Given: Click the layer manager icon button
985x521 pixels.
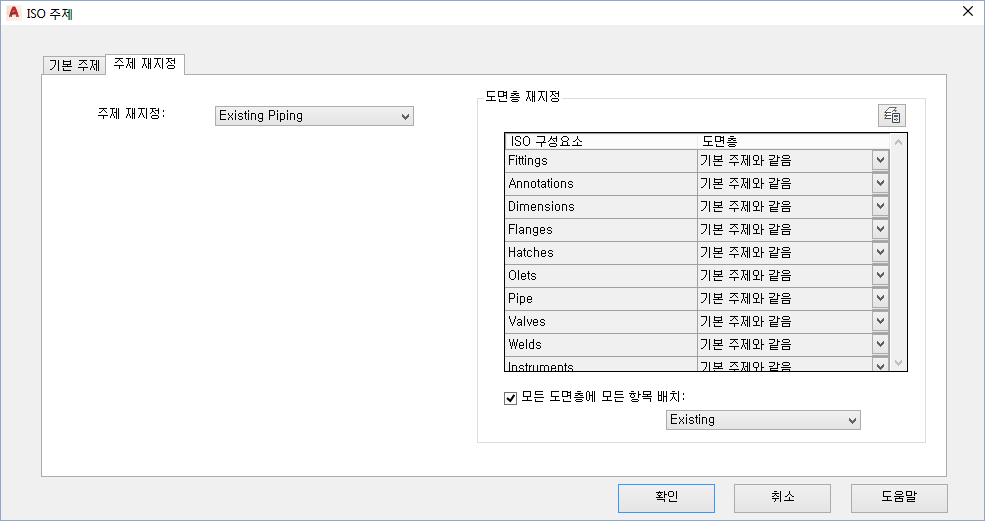Looking at the screenshot, I should 891,115.
